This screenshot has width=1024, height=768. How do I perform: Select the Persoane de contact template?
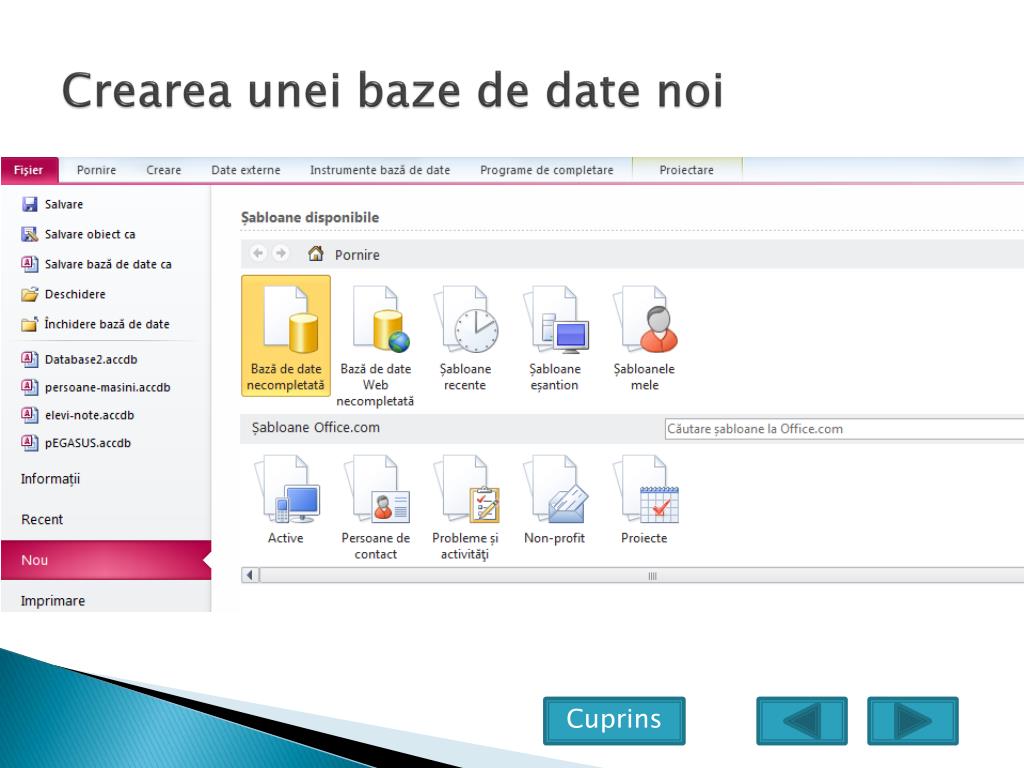coord(376,507)
